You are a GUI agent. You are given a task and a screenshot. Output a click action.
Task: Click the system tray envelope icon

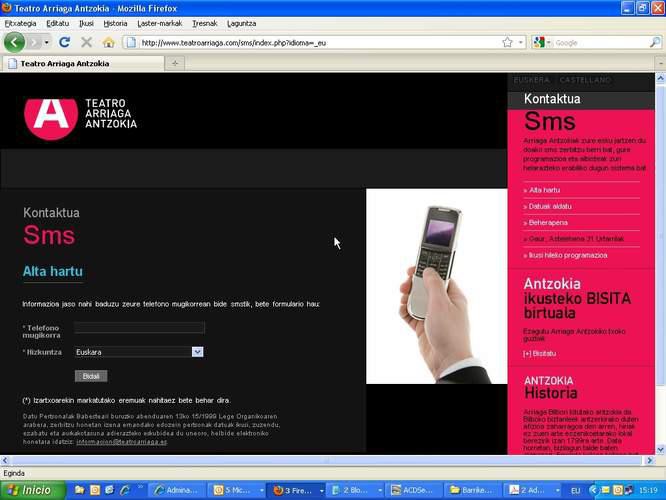coord(606,490)
